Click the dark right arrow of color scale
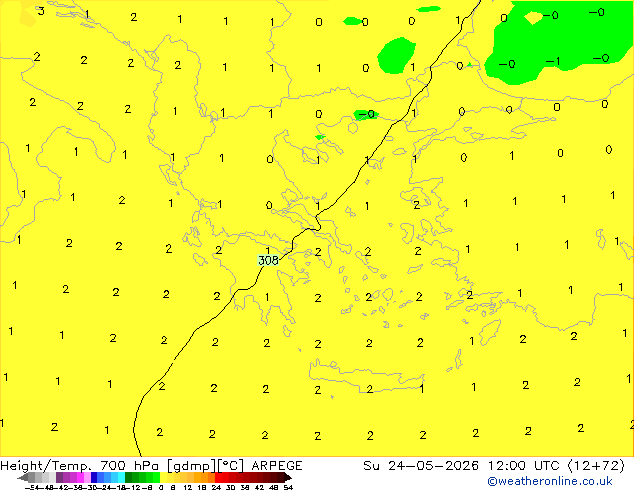The width and height of the screenshot is (634, 490). [288, 477]
